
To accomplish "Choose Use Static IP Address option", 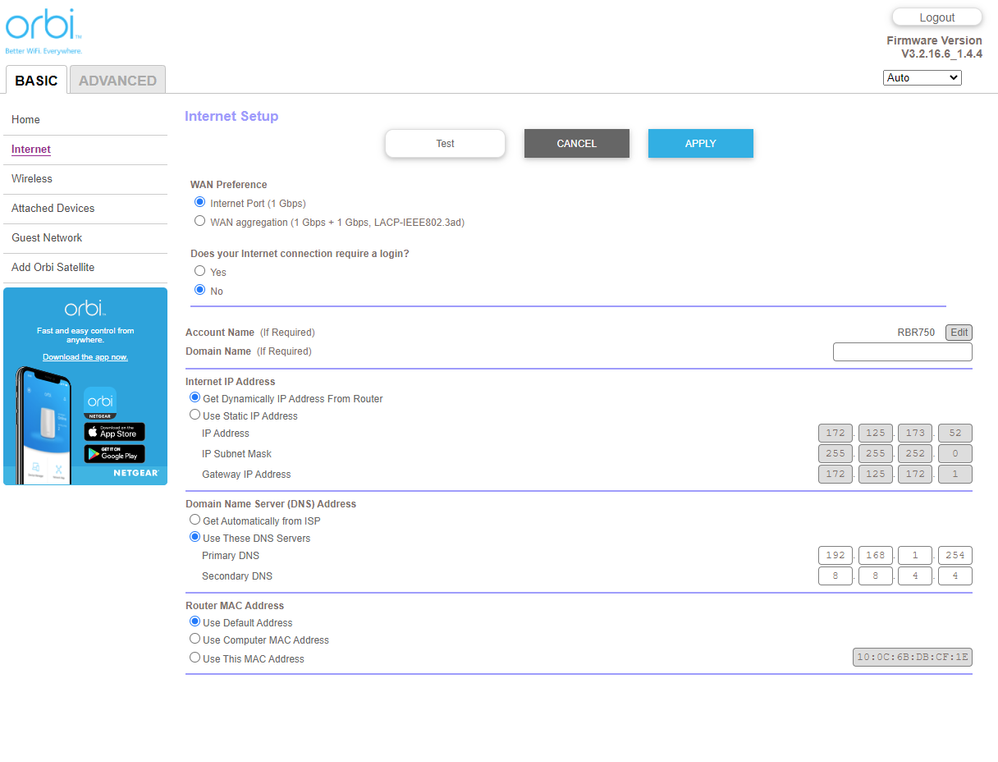I will click(195, 415).
